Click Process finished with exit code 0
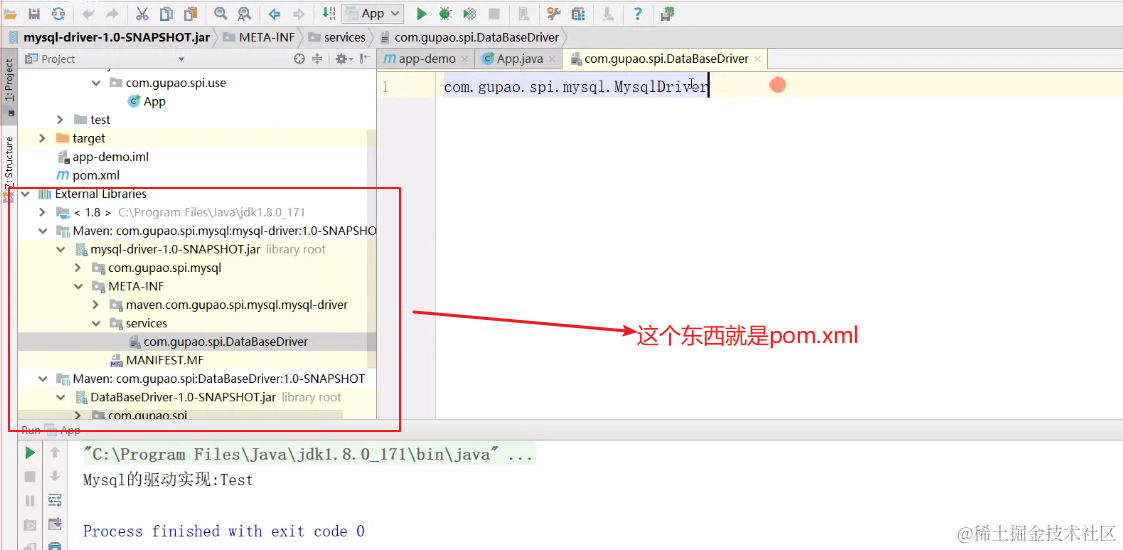 pyautogui.click(x=223, y=531)
